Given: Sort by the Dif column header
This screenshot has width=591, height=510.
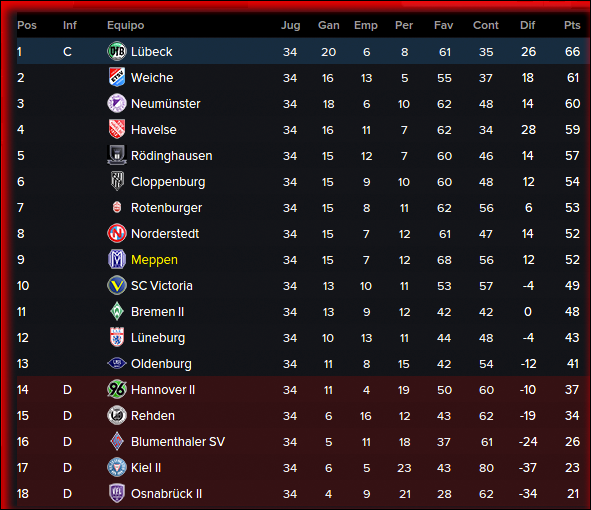Looking at the screenshot, I should pyautogui.click(x=527, y=25).
